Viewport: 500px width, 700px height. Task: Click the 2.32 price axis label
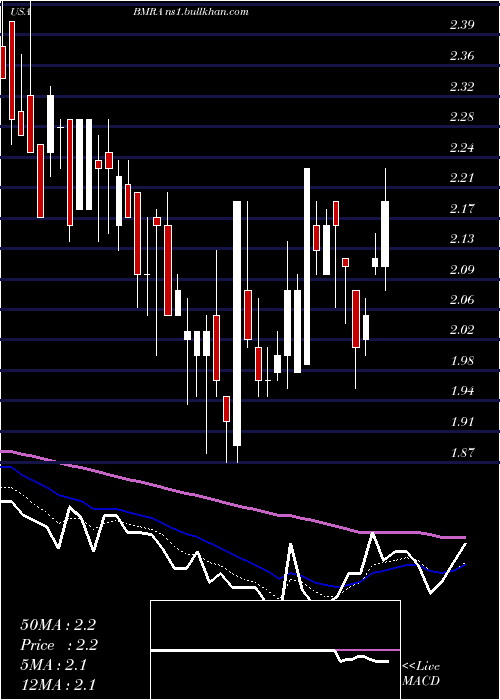[x=462, y=86]
